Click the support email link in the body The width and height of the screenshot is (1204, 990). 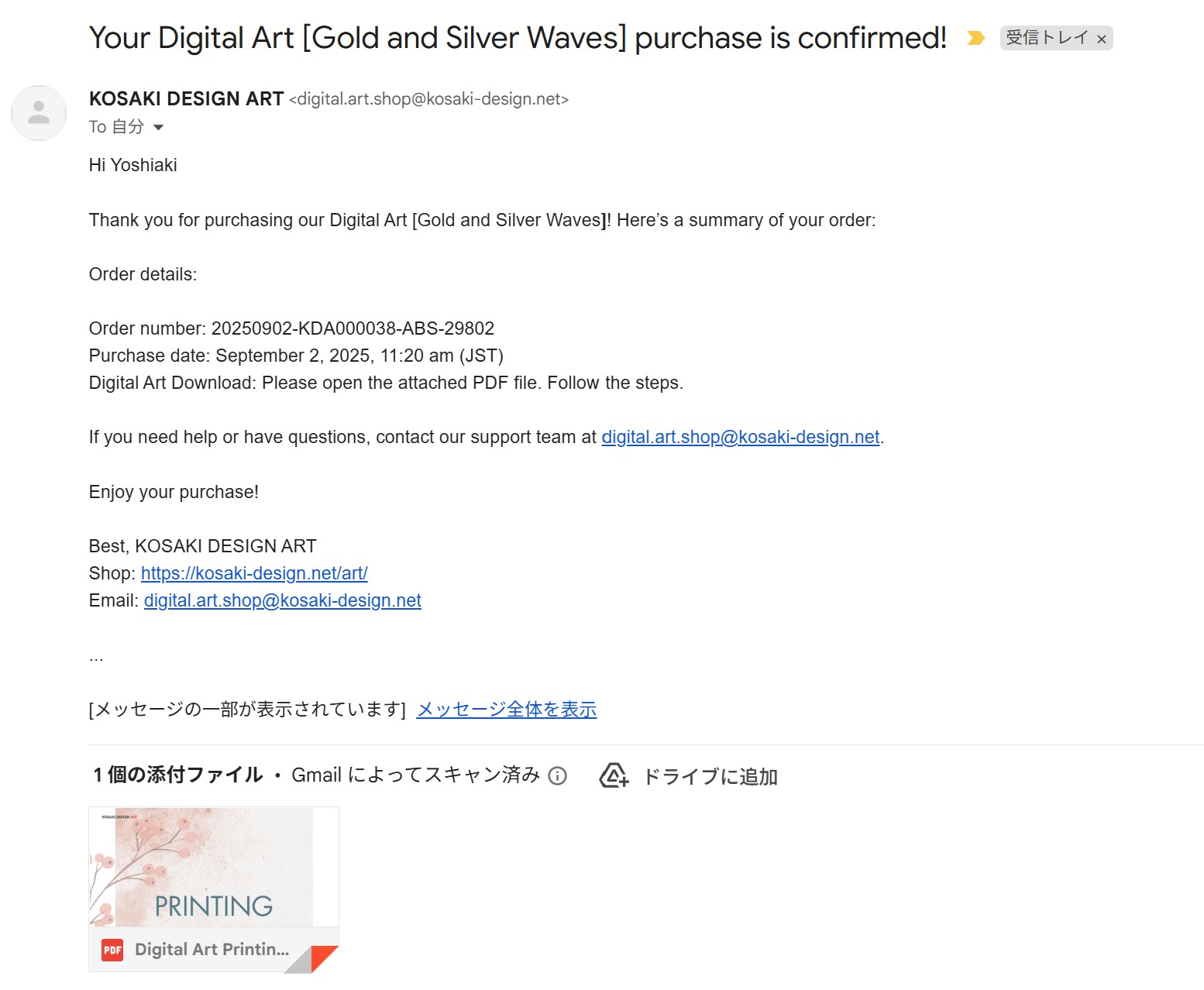click(740, 438)
